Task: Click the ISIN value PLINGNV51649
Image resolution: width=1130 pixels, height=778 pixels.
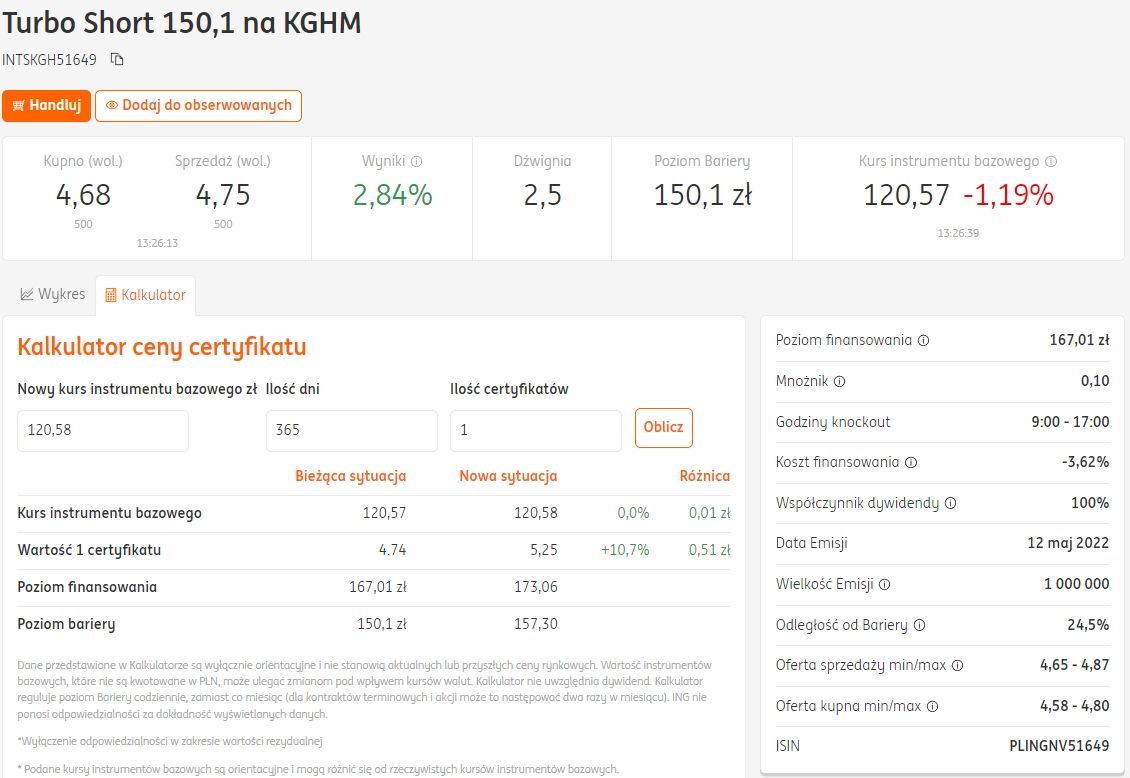Action: (x=1059, y=746)
